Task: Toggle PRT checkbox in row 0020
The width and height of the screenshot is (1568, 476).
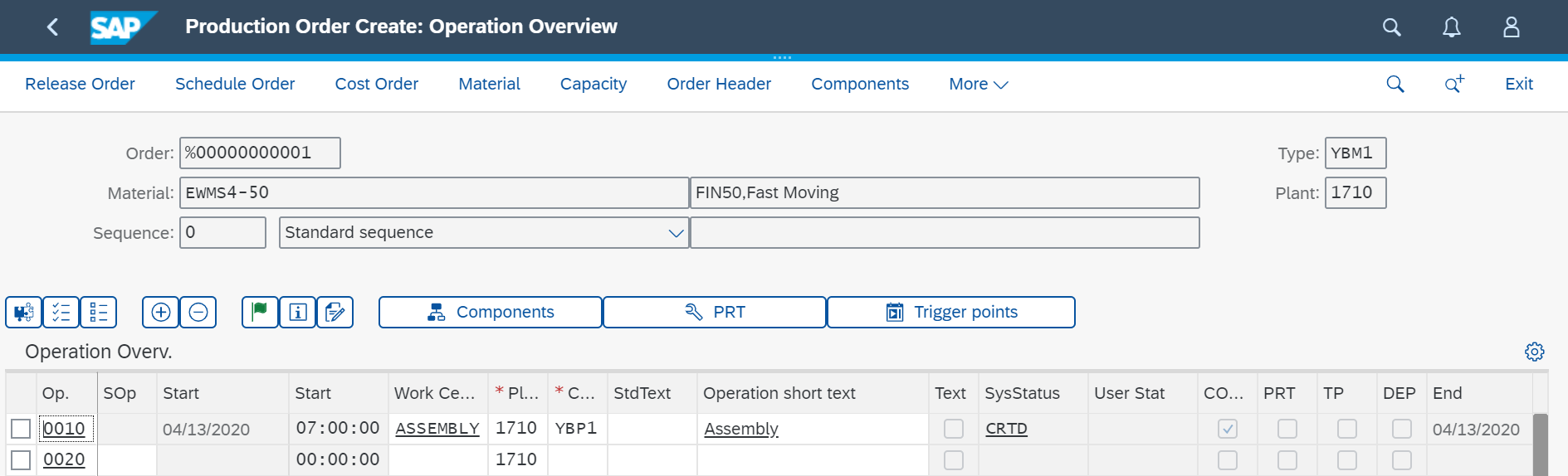Action: 1287,460
